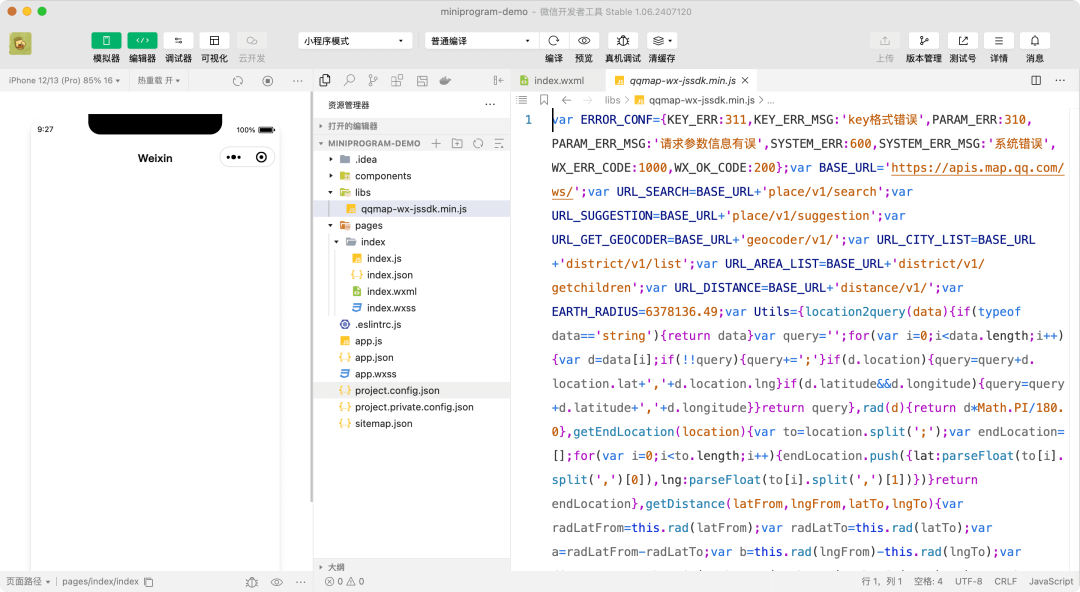The image size is (1080, 592).
Task: Open the hot reload (热重载 开) dropdown
Action: (158, 81)
